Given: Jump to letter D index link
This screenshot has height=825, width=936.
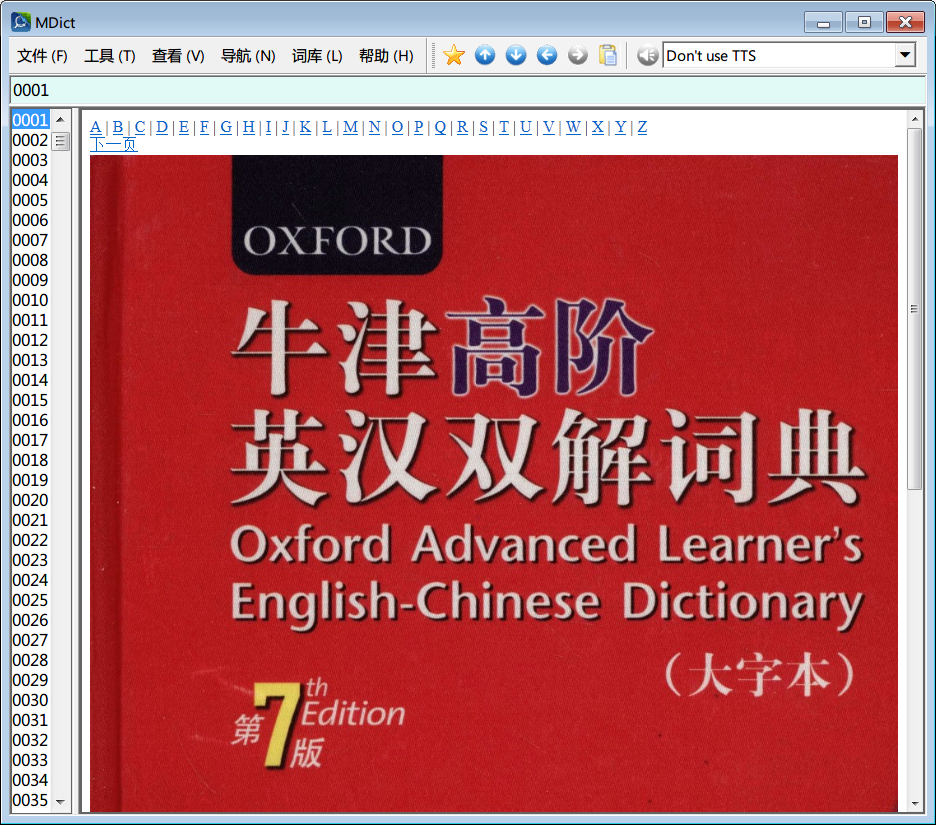Looking at the screenshot, I should tap(162, 127).
